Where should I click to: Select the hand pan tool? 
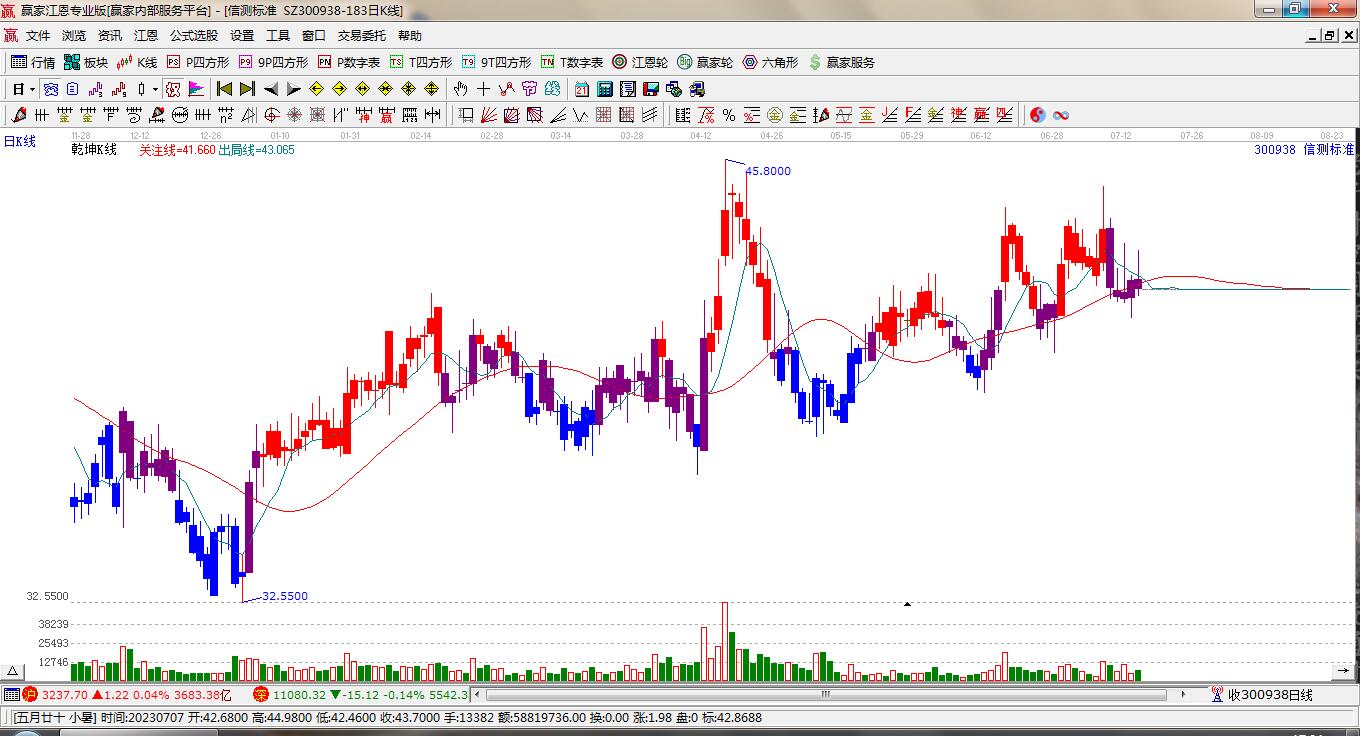coord(460,89)
